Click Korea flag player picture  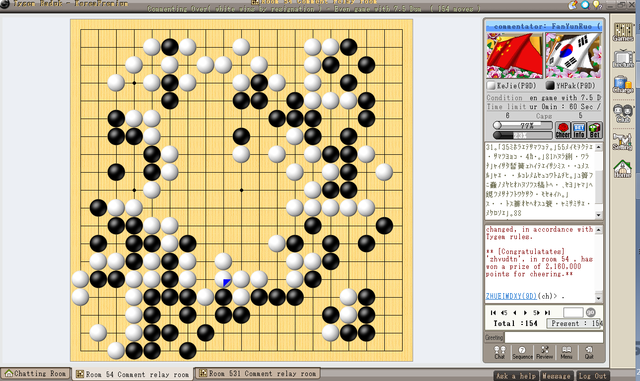tap(573, 55)
